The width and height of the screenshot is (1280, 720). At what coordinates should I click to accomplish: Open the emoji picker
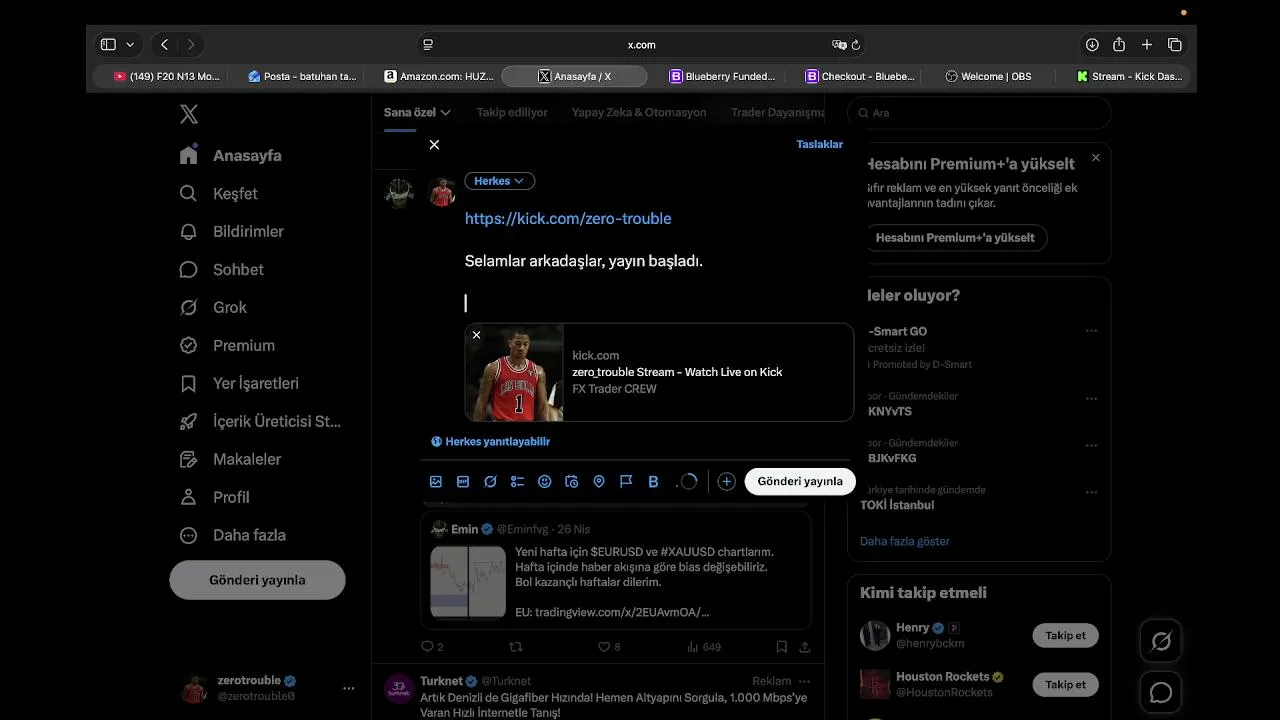pos(544,481)
